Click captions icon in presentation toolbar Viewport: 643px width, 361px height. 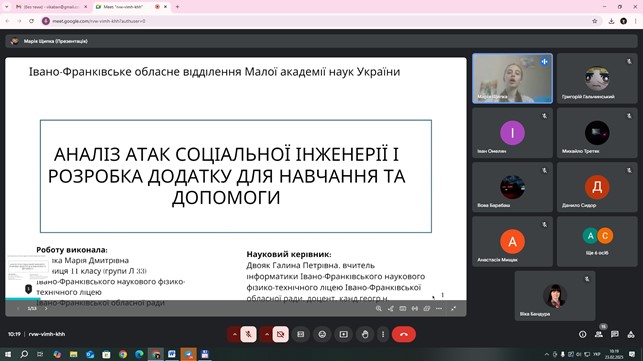tap(403, 308)
